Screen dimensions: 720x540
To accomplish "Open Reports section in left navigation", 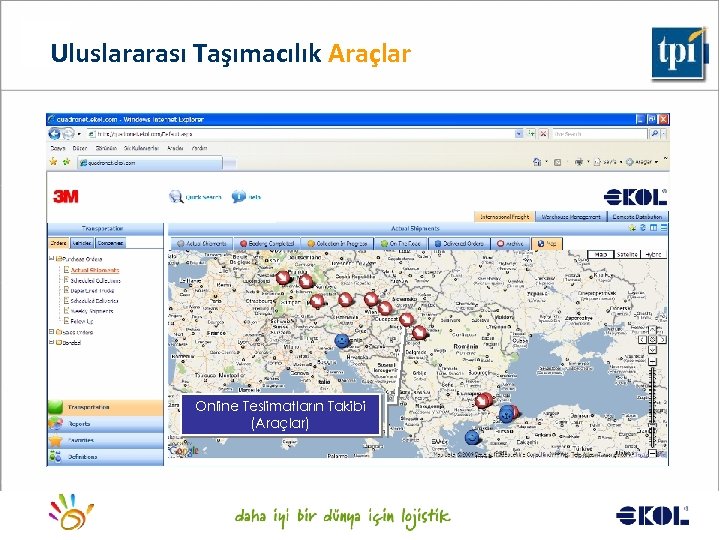I will coord(105,424).
